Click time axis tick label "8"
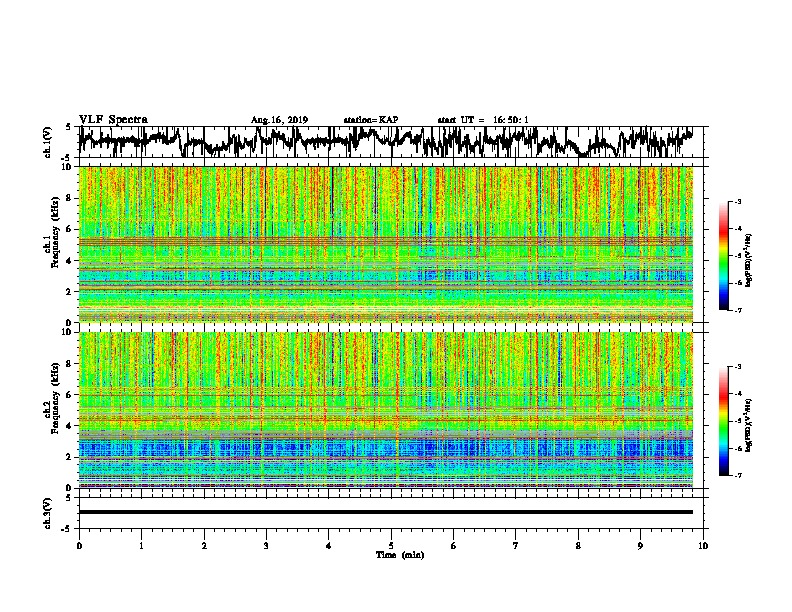Screen dimensions: 792x612 578,546
